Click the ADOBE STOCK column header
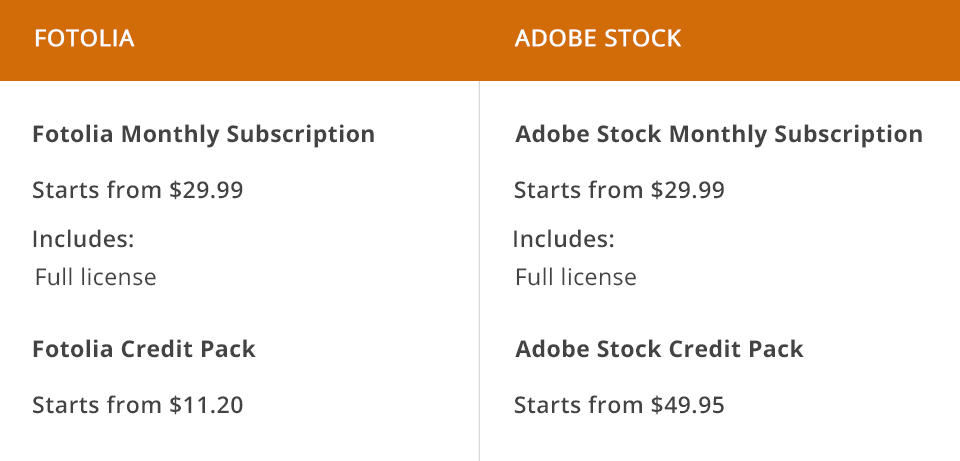The height and width of the screenshot is (461, 960). [597, 39]
